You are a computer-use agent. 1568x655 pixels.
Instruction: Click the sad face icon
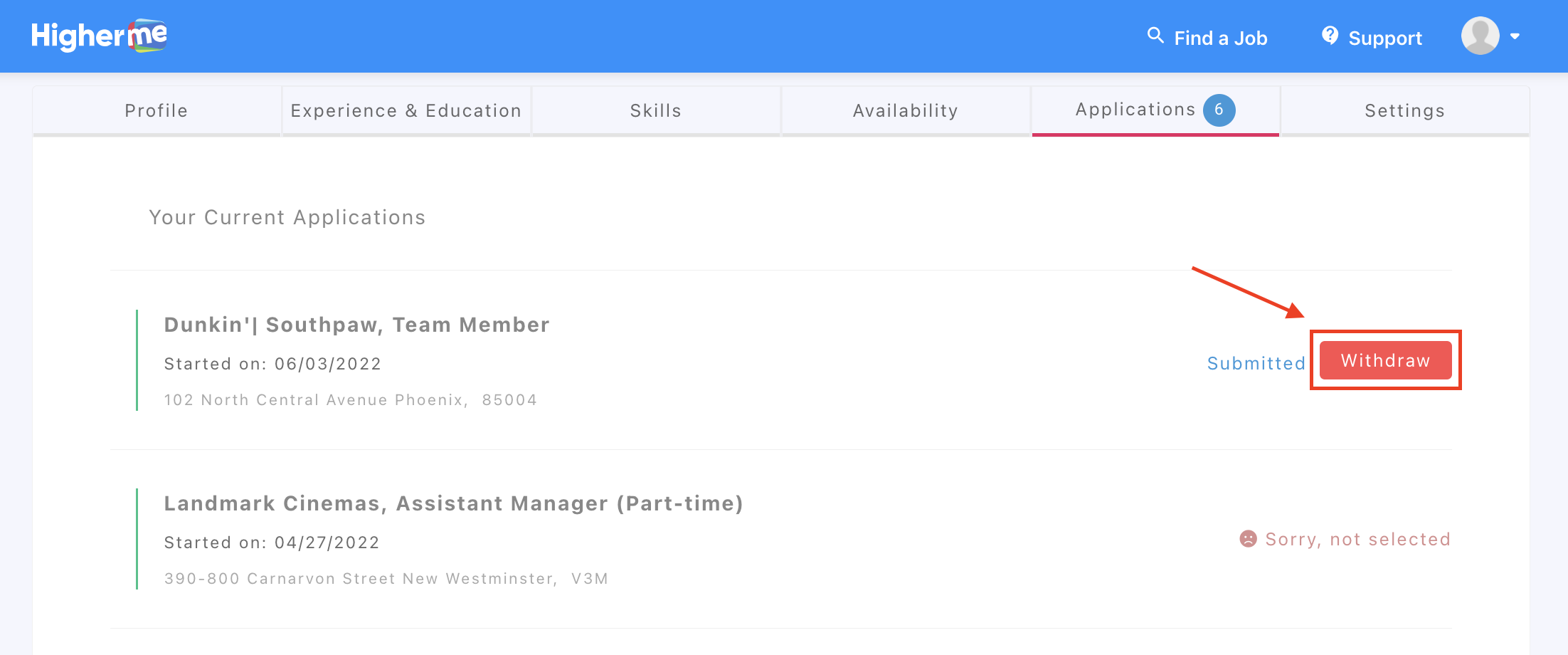tap(1248, 539)
